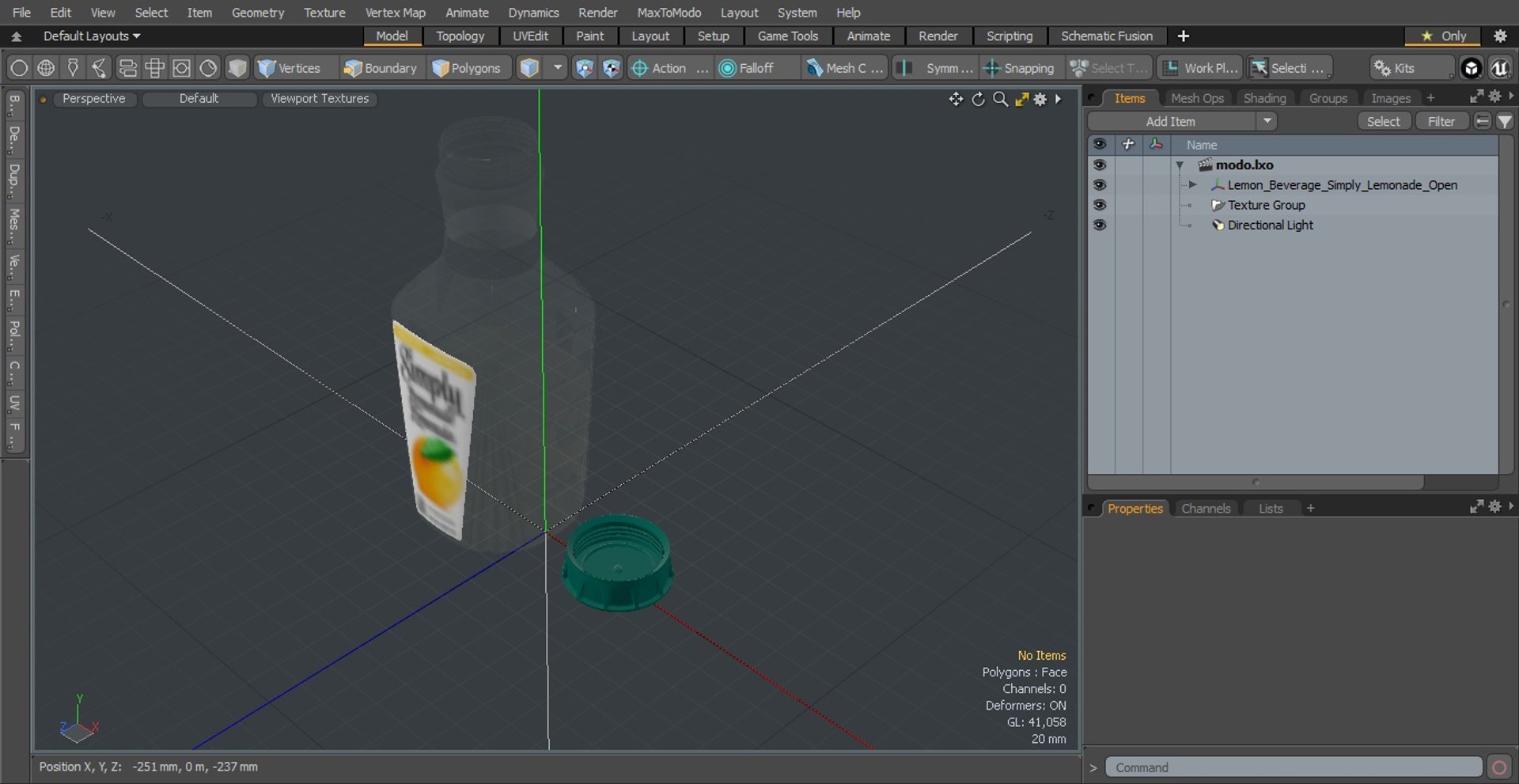Open the Items mode dropdown arrow
This screenshot has height=784, width=1519.
click(x=558, y=68)
